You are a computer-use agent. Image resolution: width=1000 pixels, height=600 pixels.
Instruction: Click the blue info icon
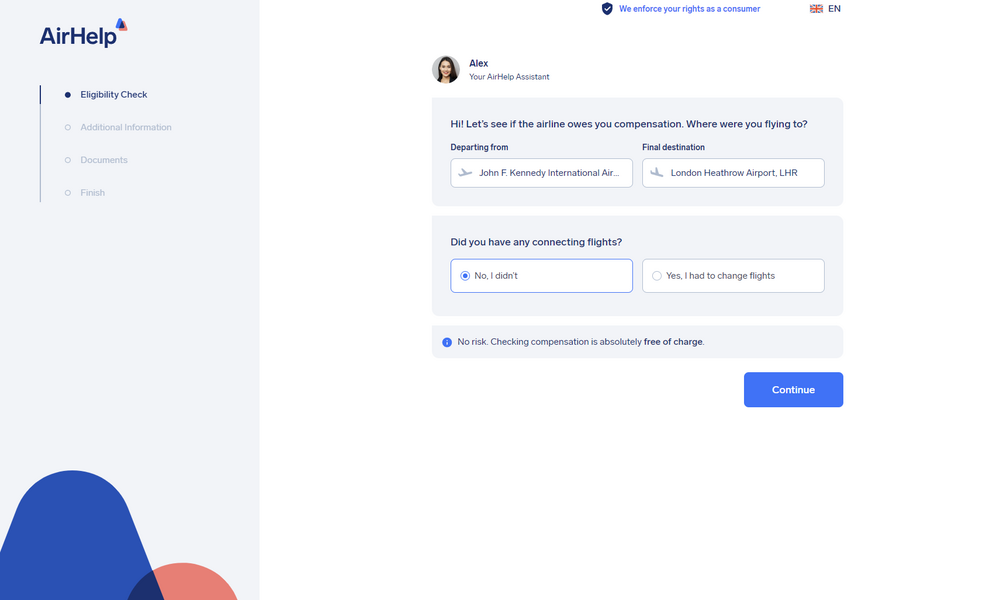point(447,342)
